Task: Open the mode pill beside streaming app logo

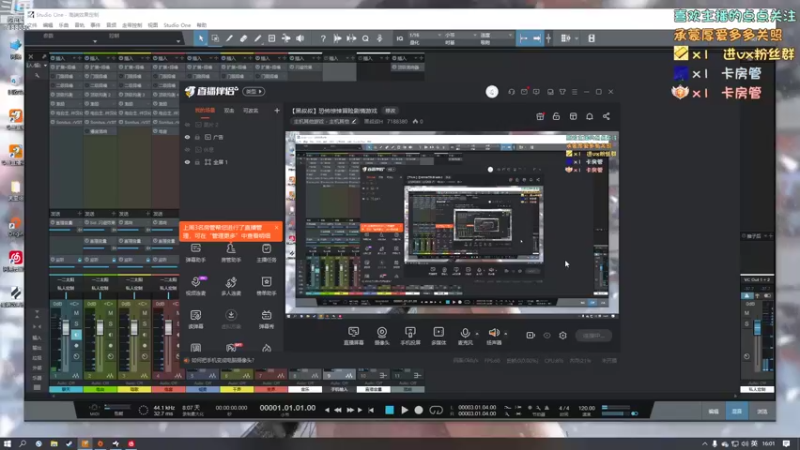Action: pos(254,92)
